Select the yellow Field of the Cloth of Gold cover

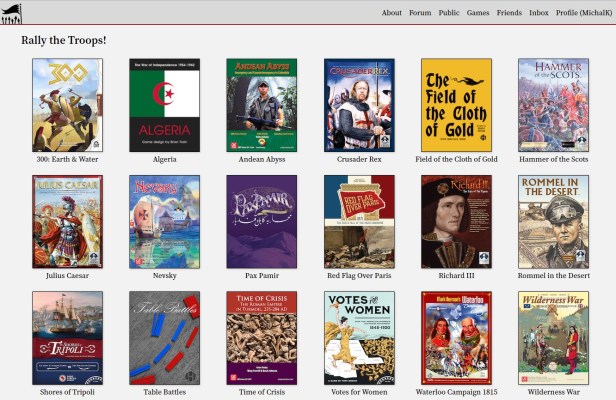click(x=456, y=105)
